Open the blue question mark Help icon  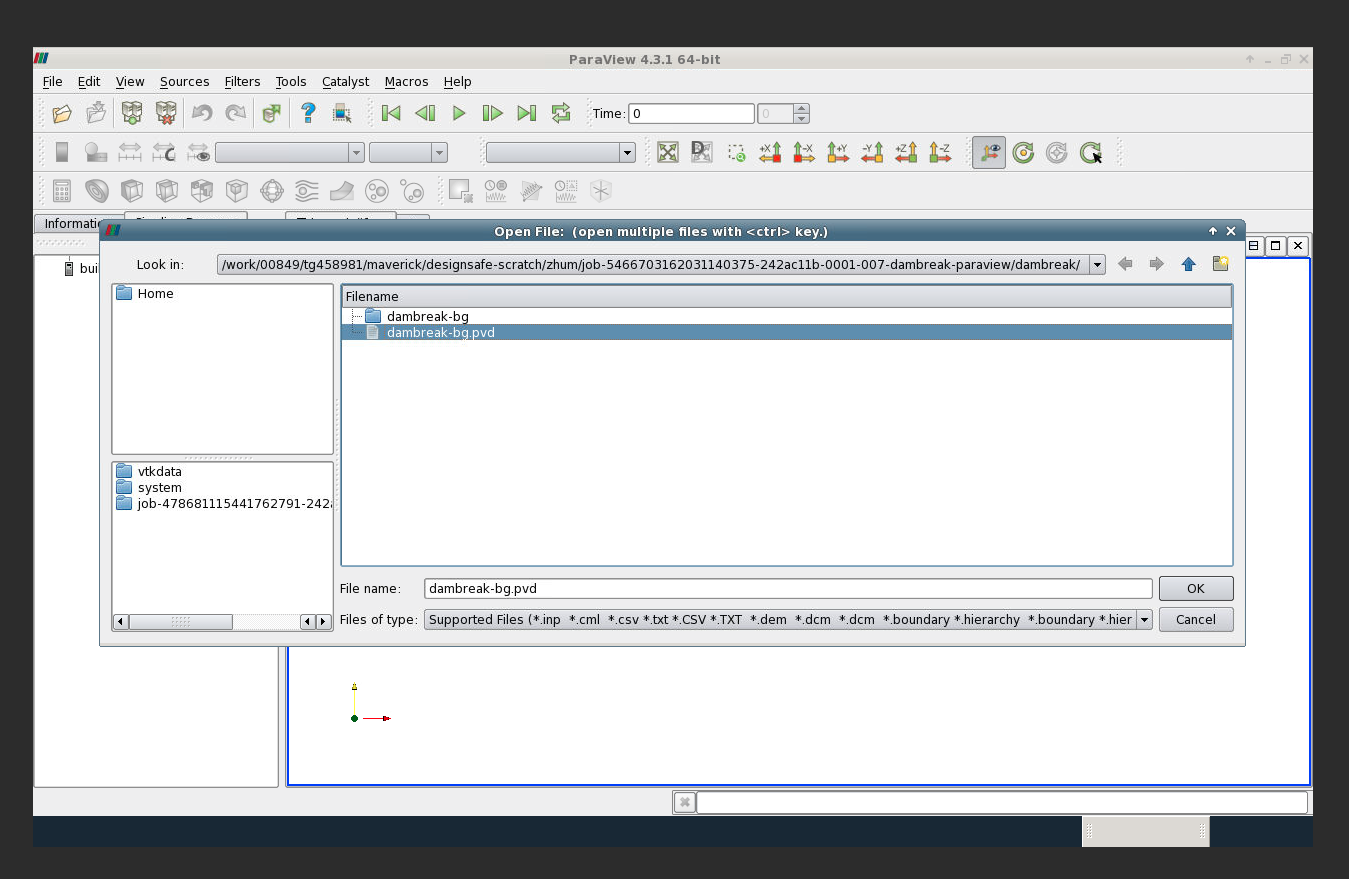pos(308,113)
